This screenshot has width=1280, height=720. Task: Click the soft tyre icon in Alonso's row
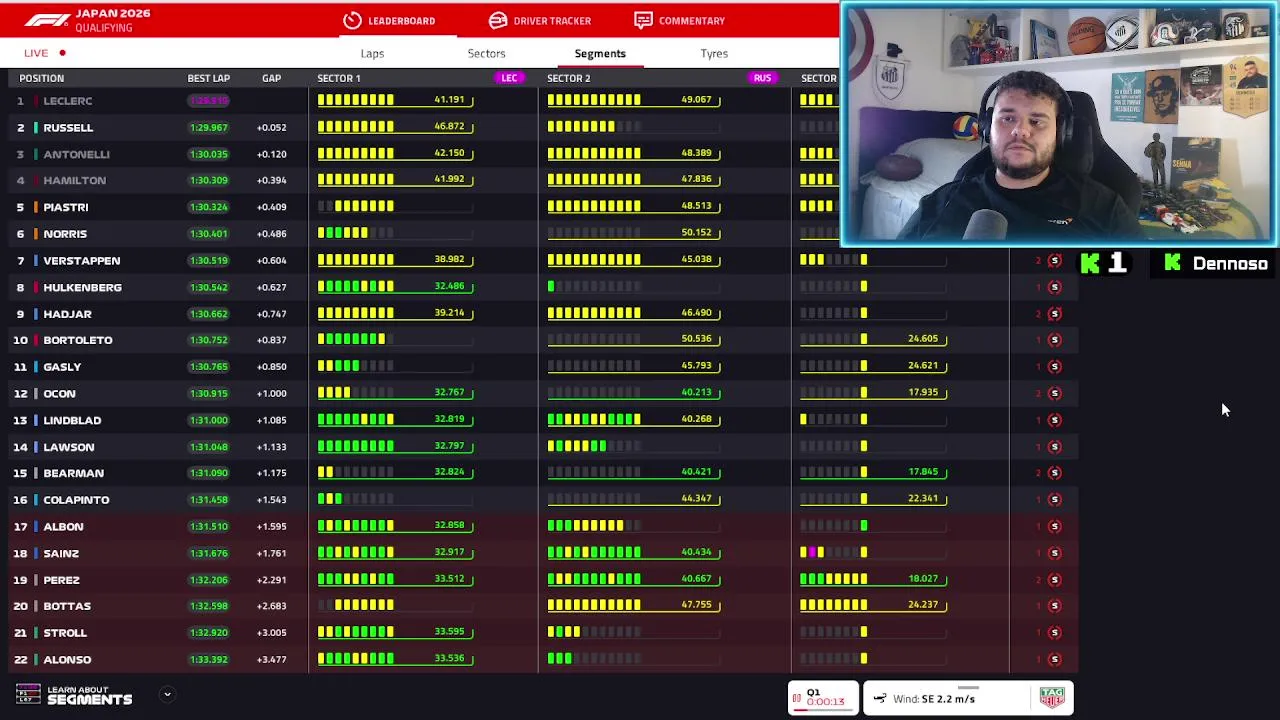[1054, 659]
